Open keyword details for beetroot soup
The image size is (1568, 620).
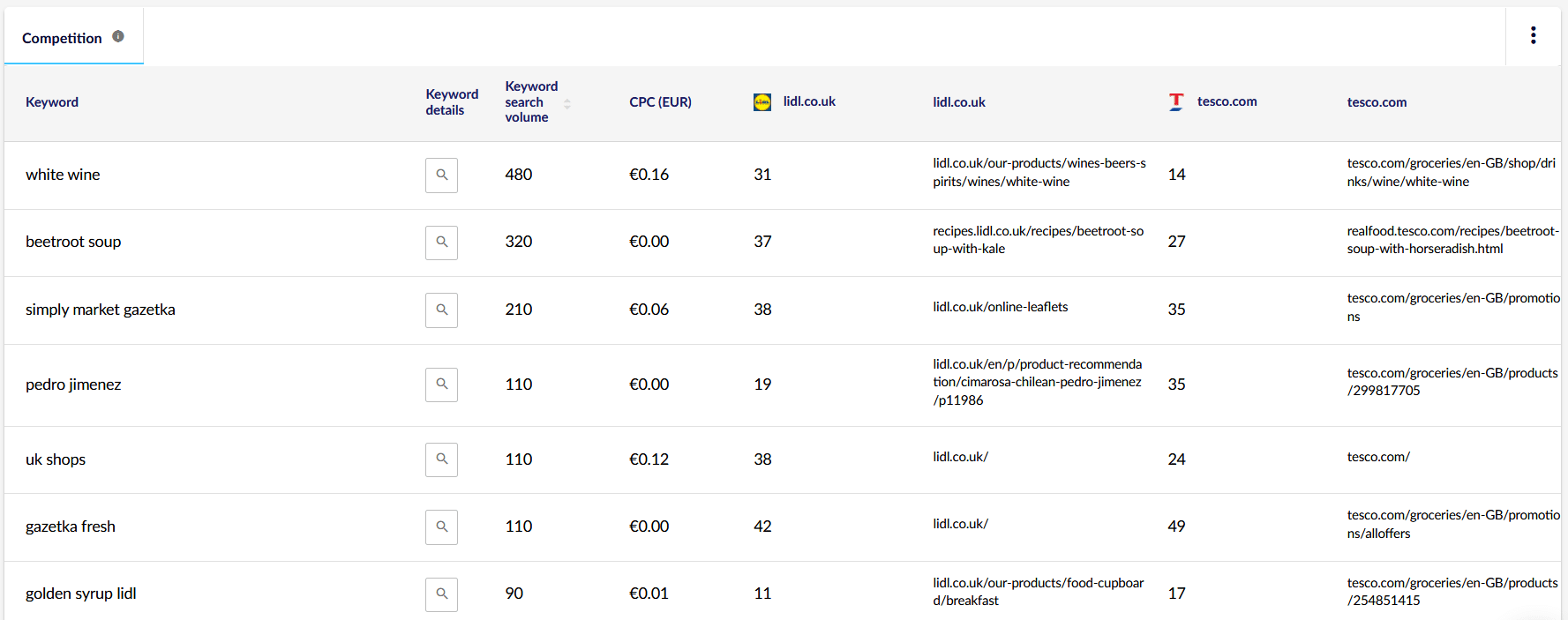pyautogui.click(x=441, y=243)
